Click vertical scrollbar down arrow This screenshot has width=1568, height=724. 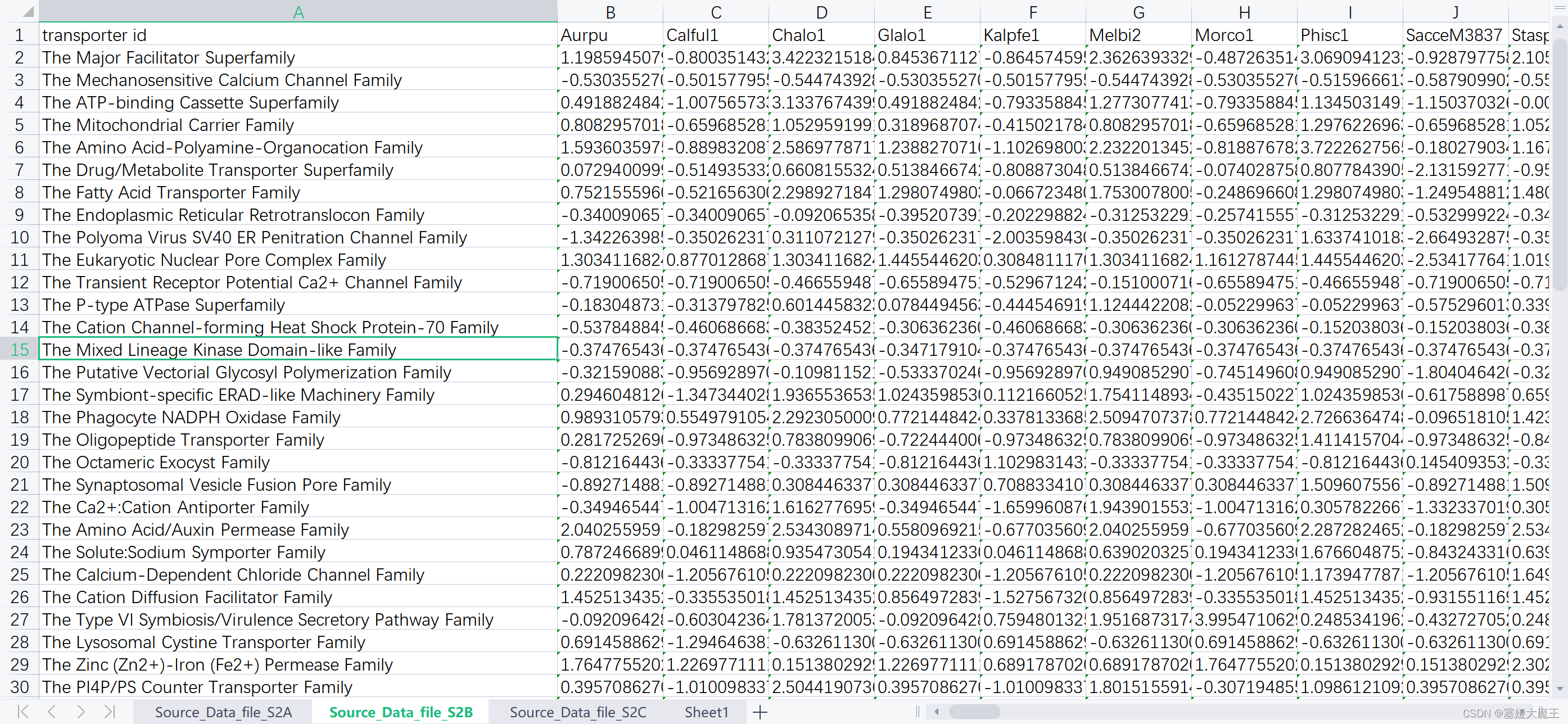(x=1560, y=688)
